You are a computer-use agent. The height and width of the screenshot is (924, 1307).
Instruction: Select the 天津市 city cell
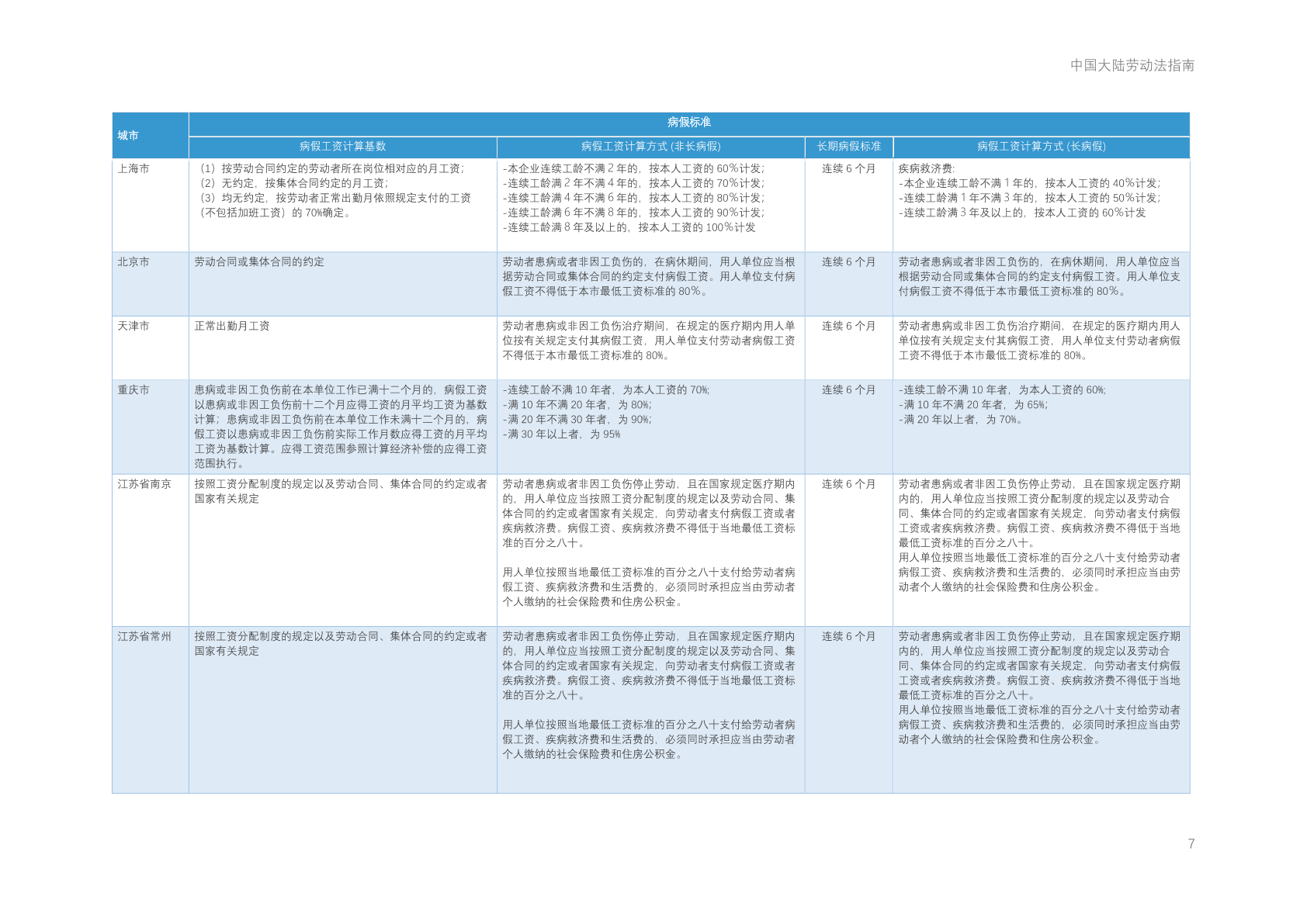pos(133,326)
